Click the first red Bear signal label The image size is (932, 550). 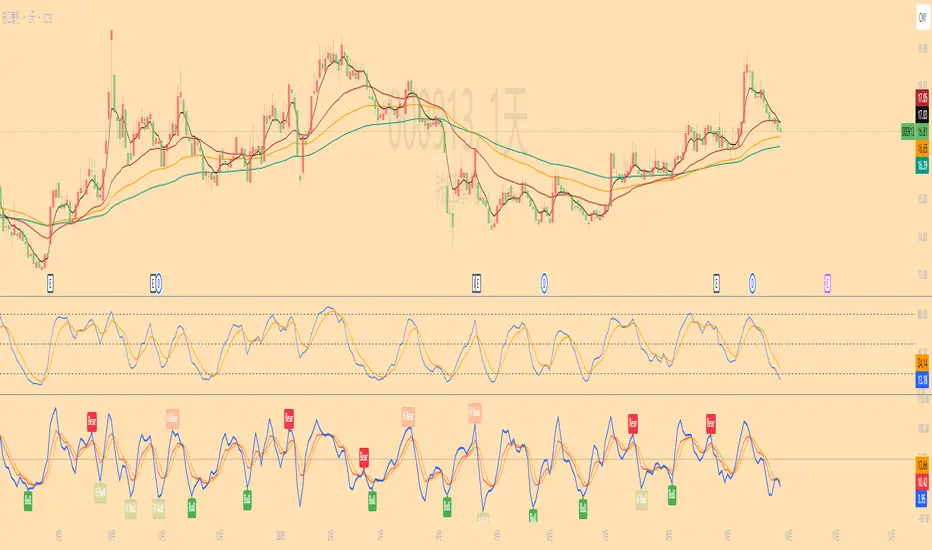point(92,422)
